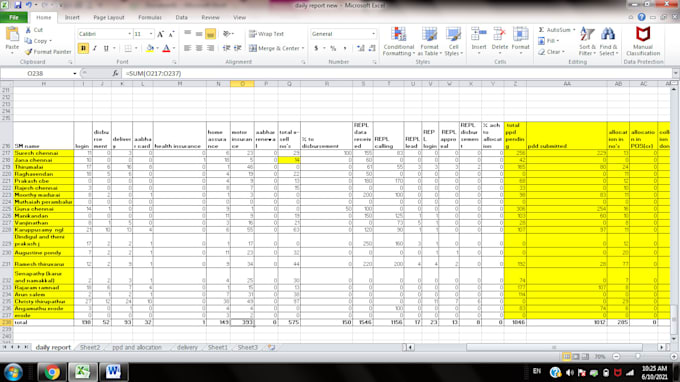Switch to the Page Layout tab

[108, 17]
